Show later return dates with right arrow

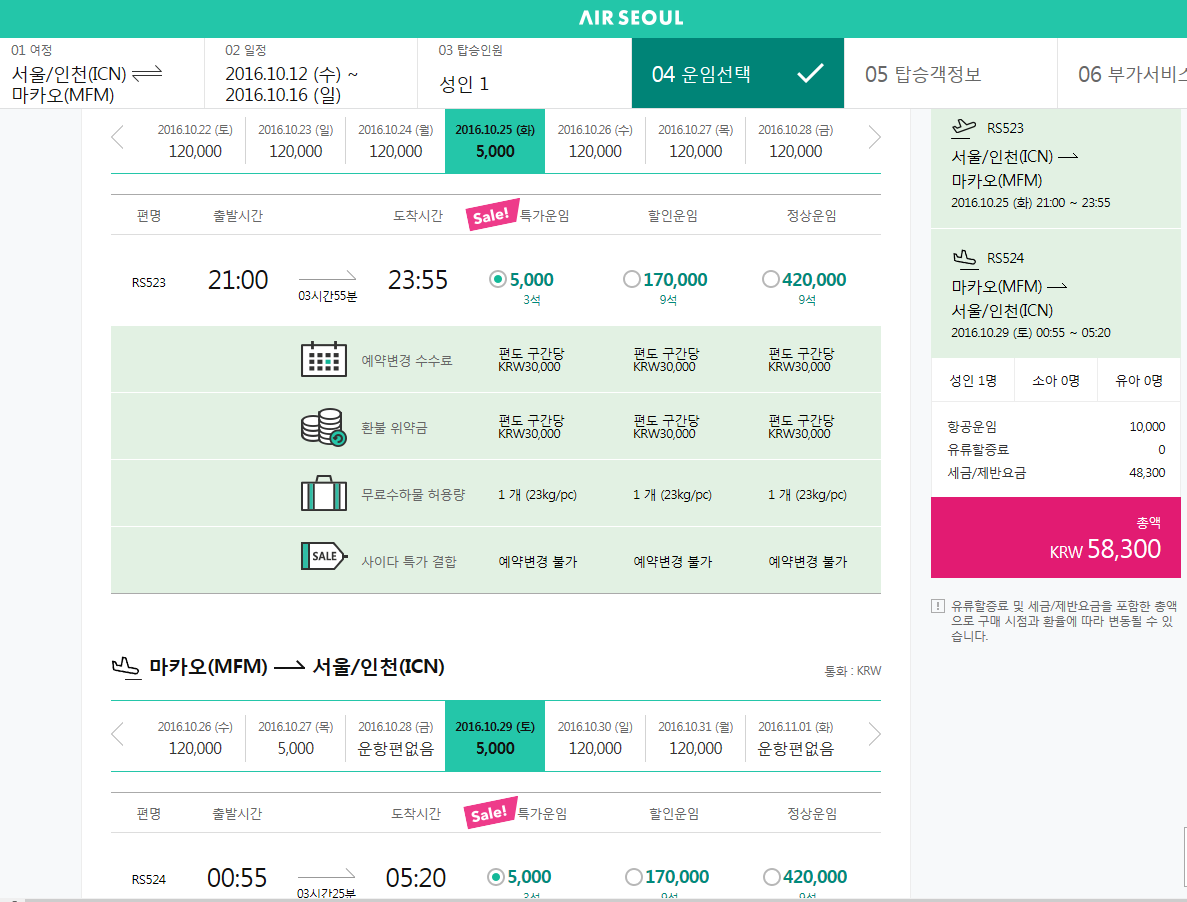874,735
